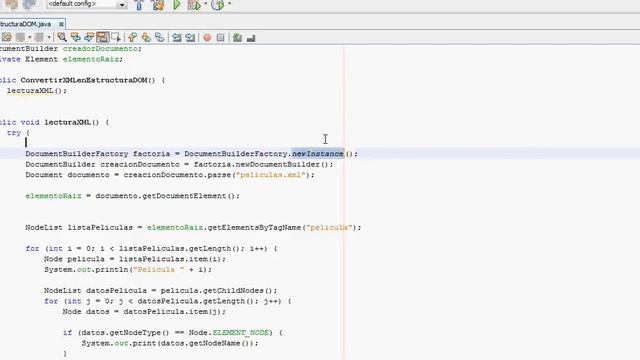Expand the Debug project dropdown arrow

point(205,4)
